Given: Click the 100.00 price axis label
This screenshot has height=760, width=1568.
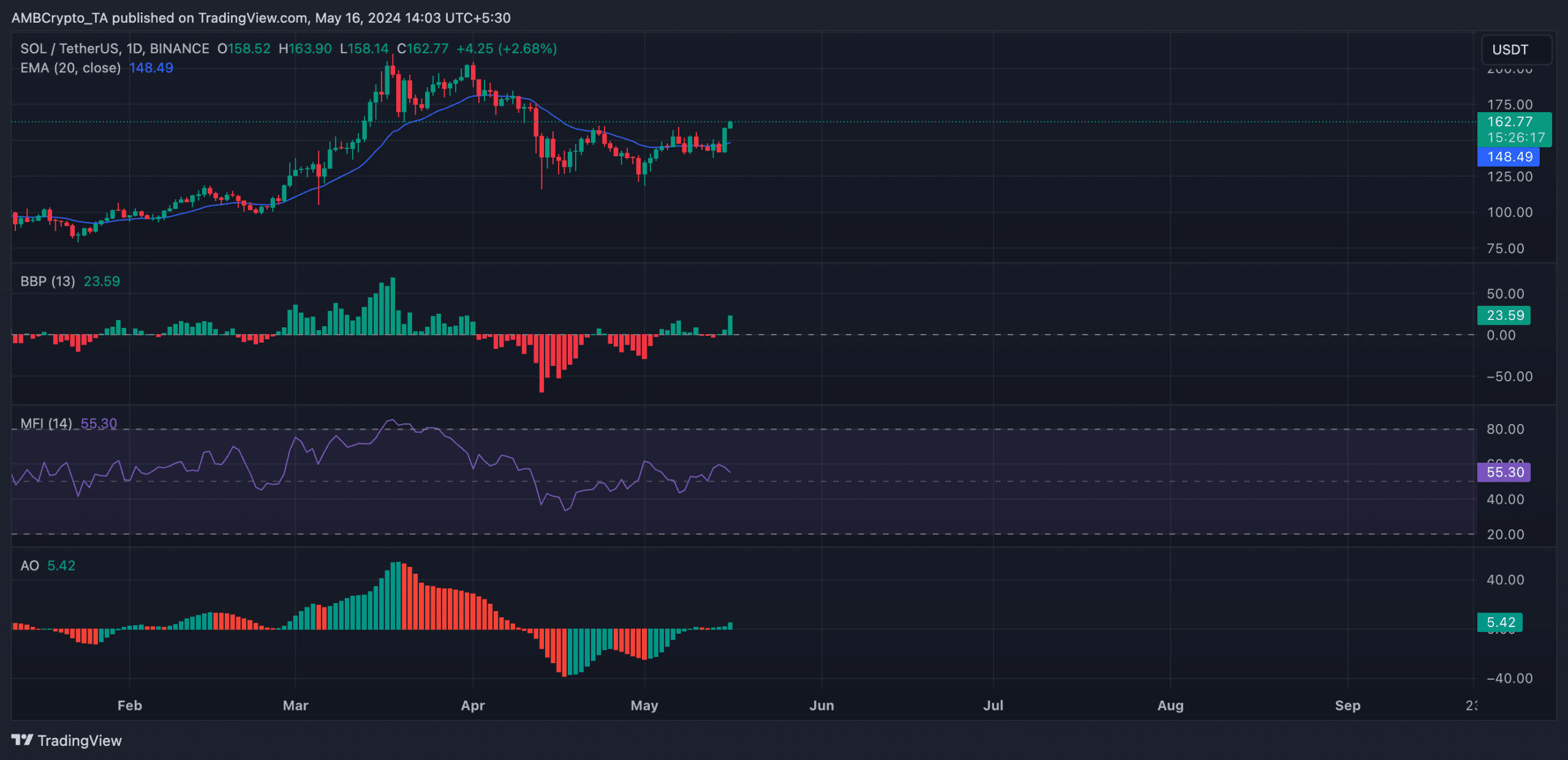Looking at the screenshot, I should pyautogui.click(x=1510, y=212).
